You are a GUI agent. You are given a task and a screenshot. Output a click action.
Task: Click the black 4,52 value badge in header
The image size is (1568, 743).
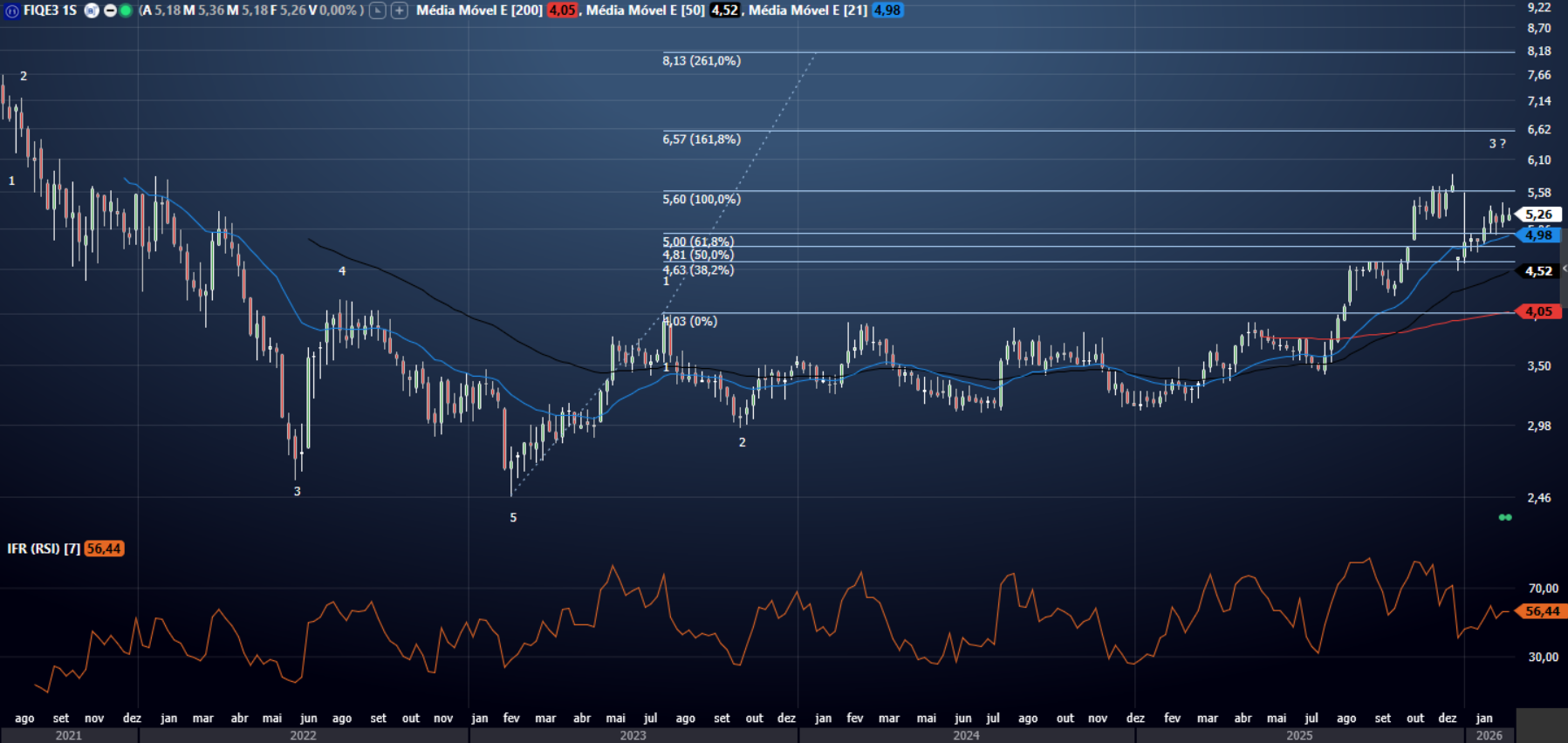point(724,10)
